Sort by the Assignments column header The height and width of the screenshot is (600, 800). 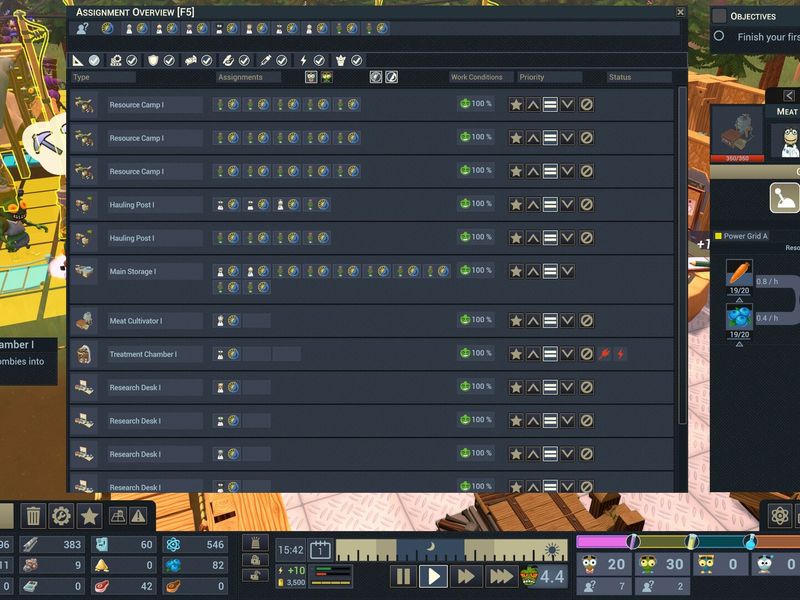248,77
